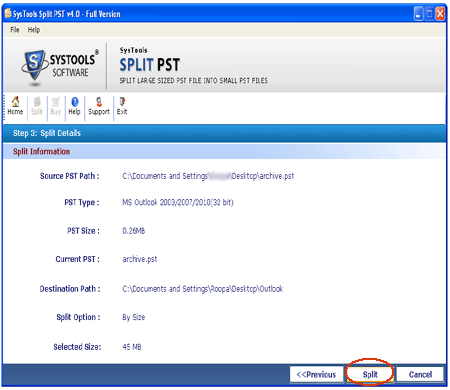
Task: Click the '0.26MB' PST size value
Action: coord(133,231)
